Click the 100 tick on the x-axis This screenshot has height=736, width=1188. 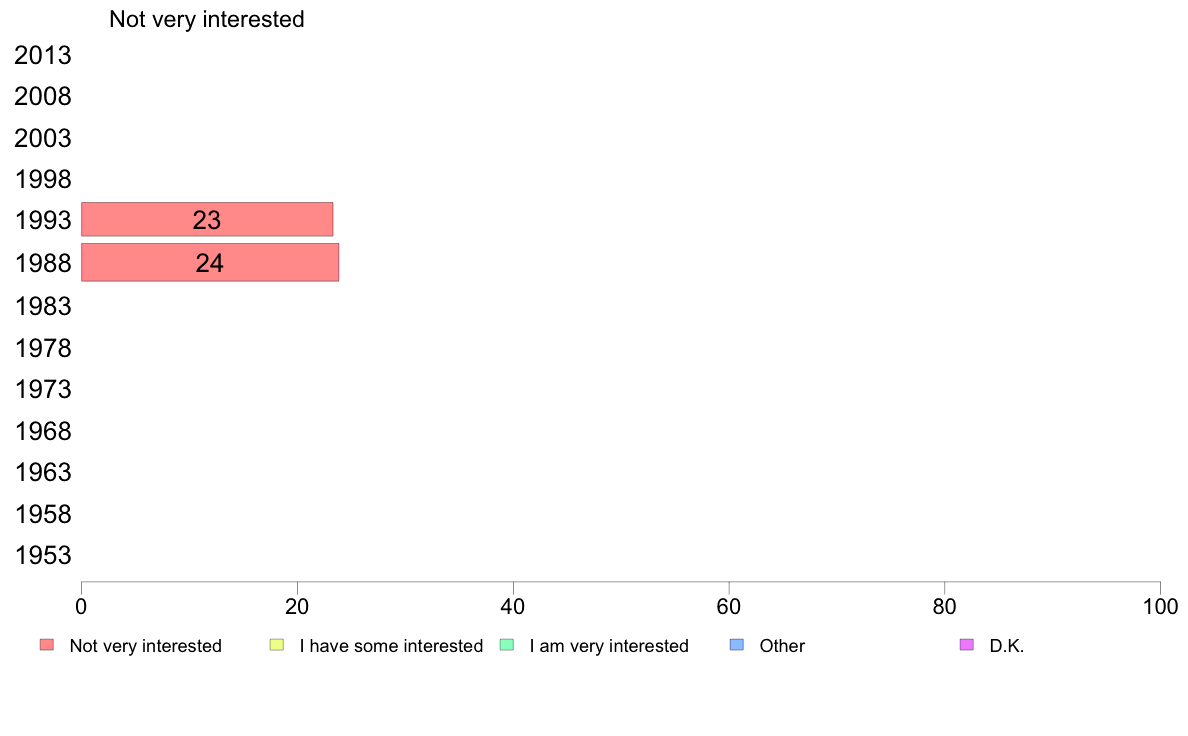tap(1160, 606)
